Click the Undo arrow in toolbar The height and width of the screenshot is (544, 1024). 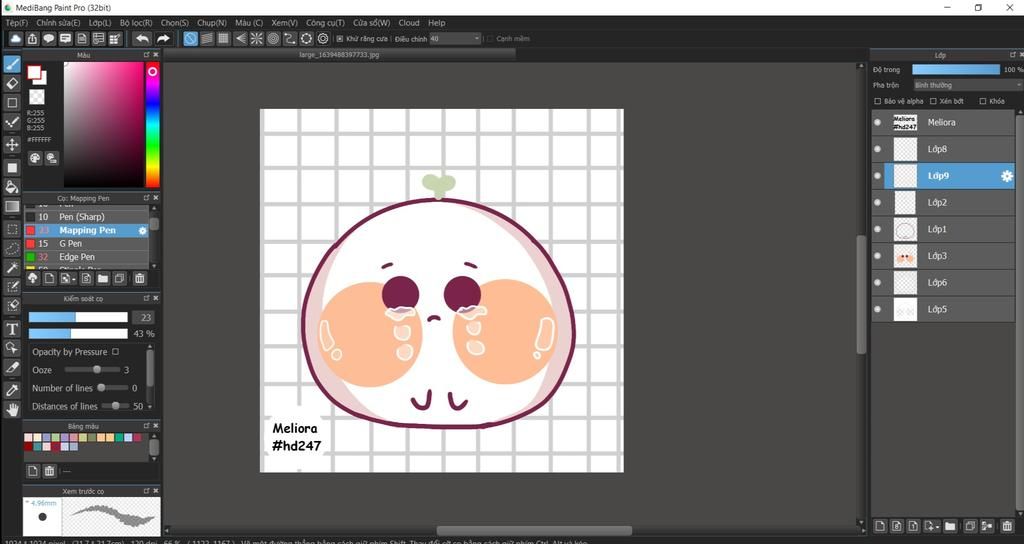(x=142, y=39)
